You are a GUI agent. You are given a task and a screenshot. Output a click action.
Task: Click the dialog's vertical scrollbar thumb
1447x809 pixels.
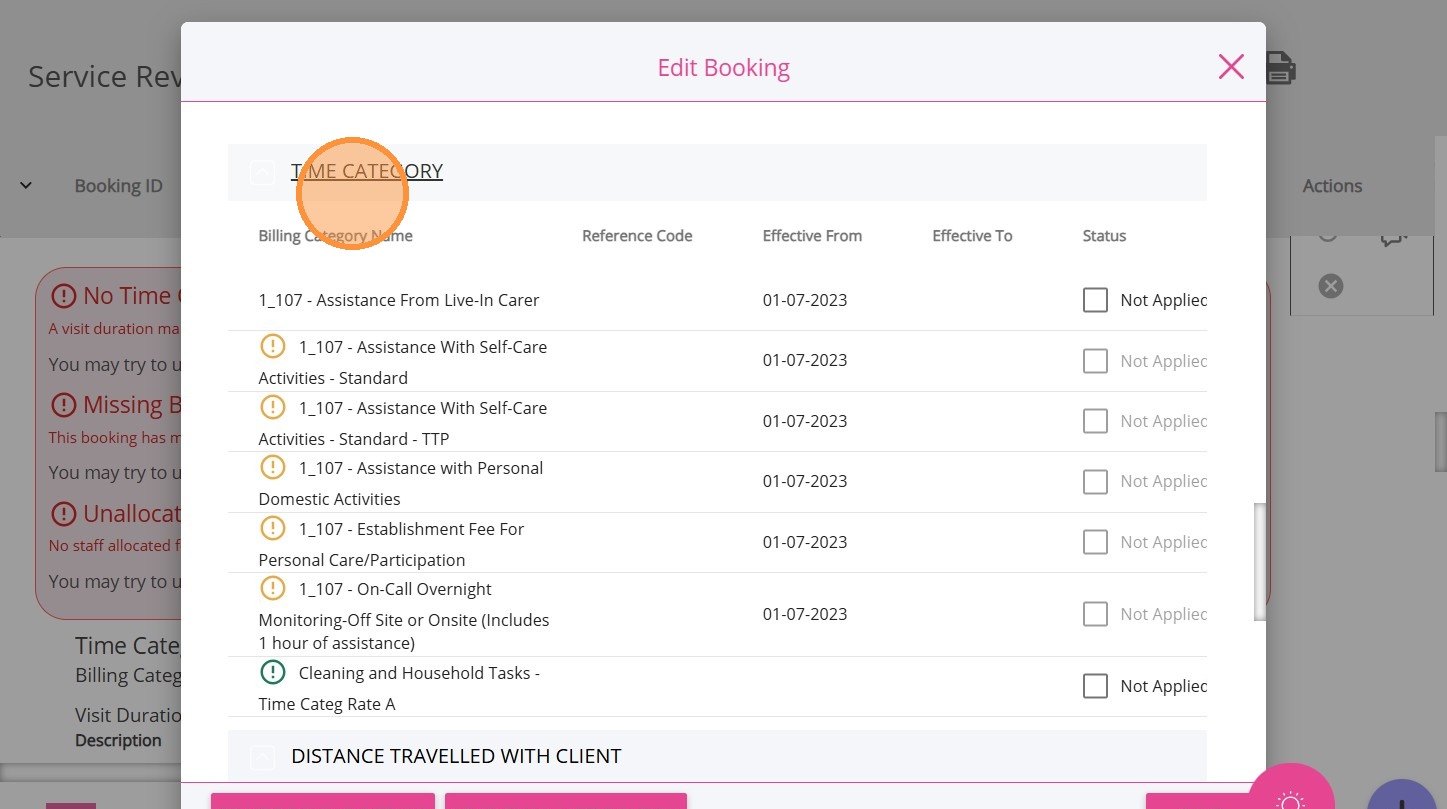[1260, 560]
